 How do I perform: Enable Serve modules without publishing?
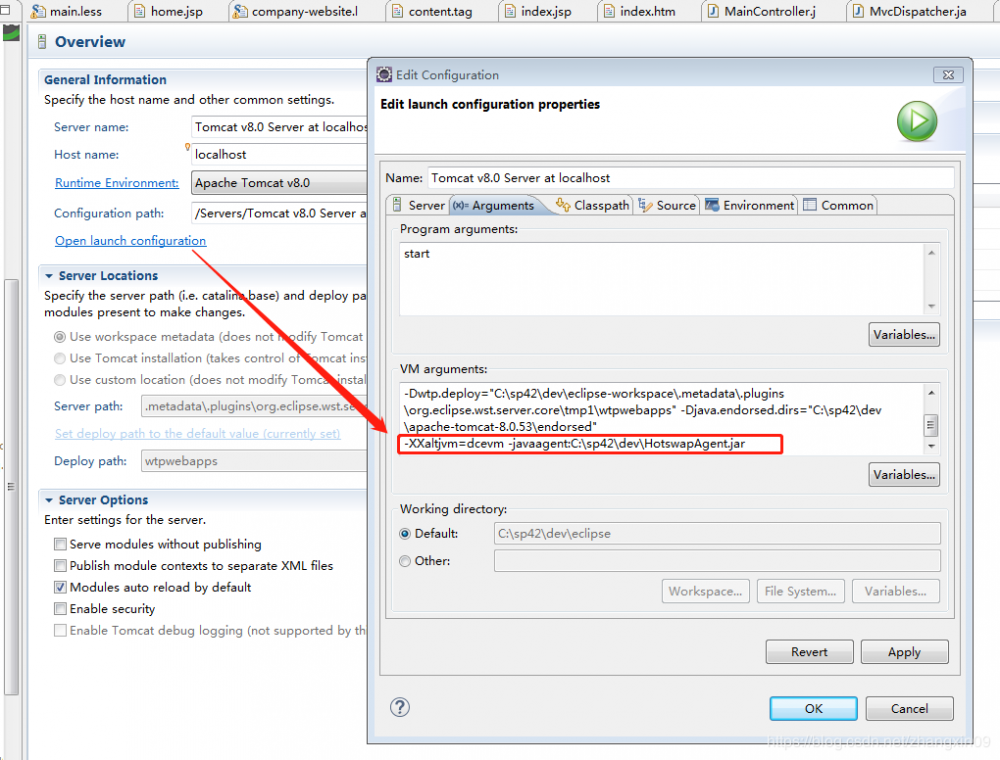(60, 544)
